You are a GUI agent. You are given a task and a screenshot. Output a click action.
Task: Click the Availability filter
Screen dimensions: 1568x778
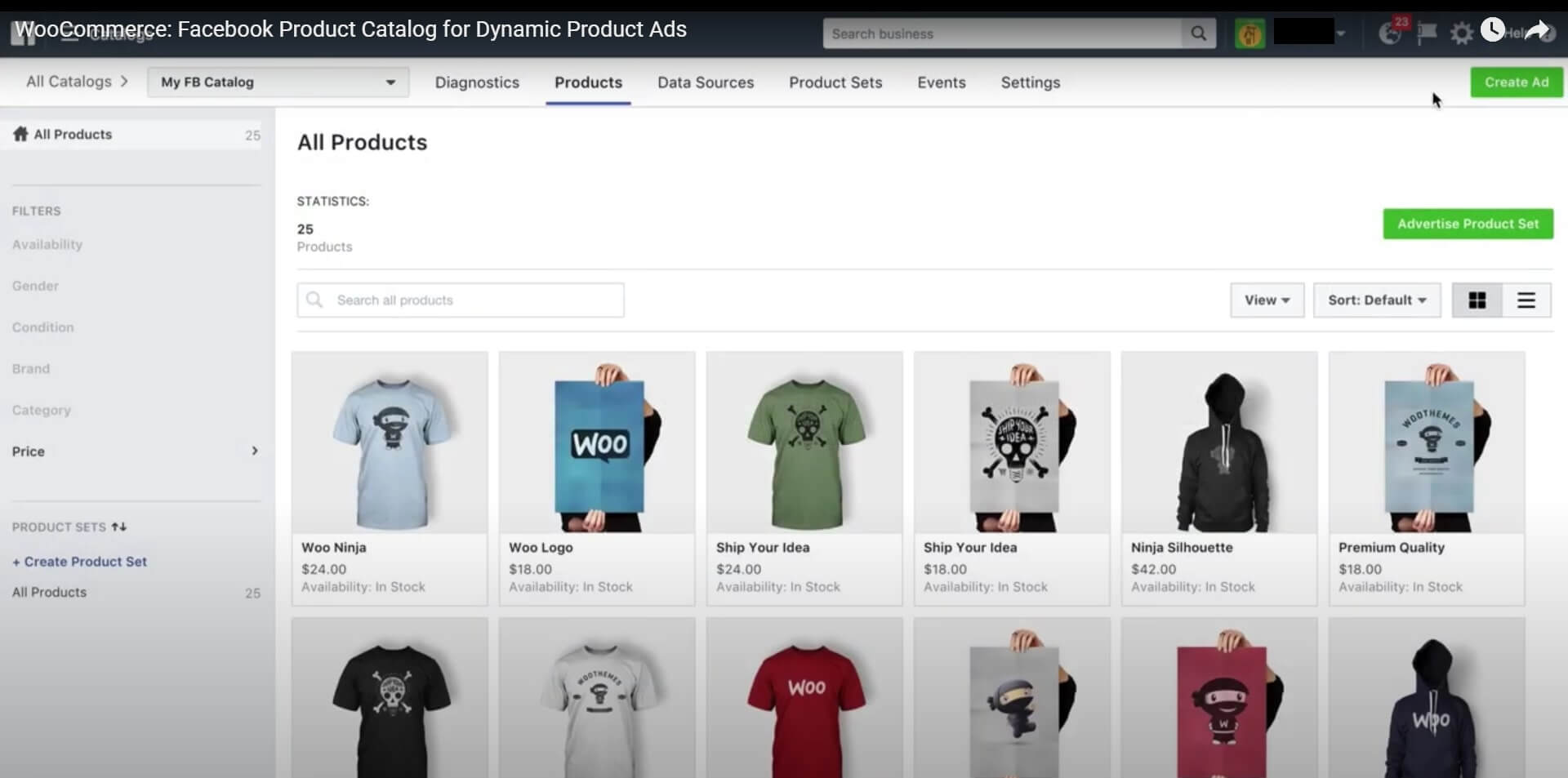tap(47, 244)
